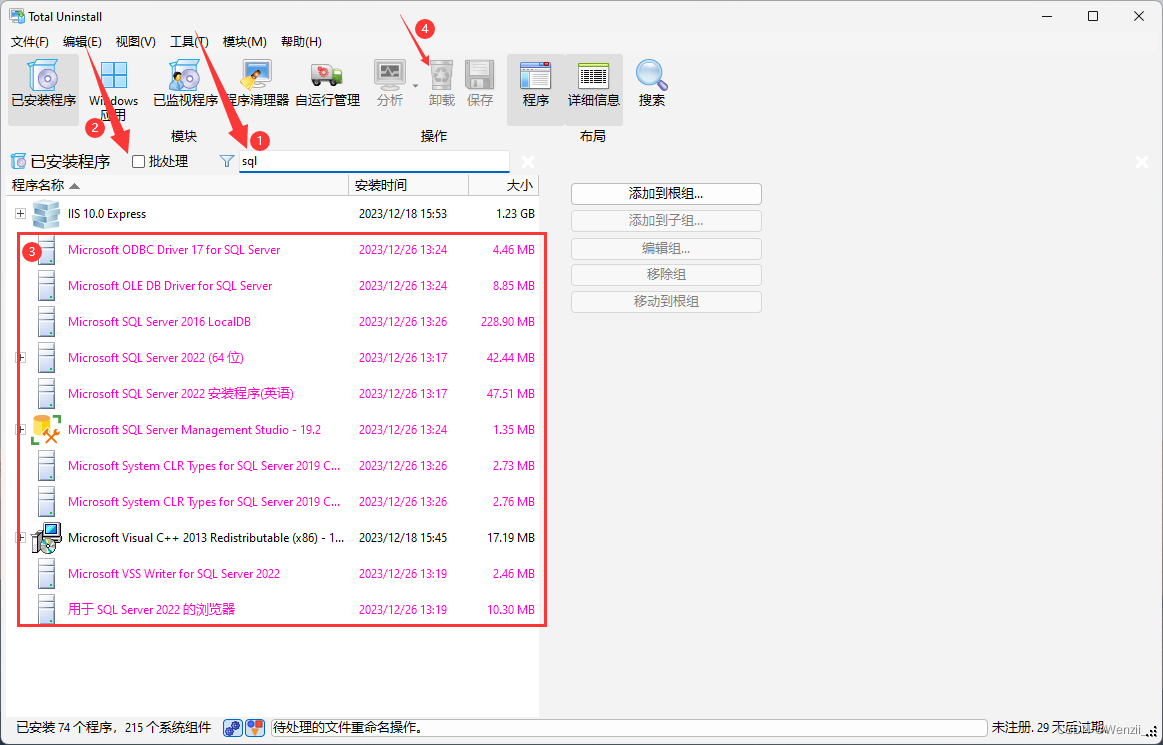
Task: Click Visual C++ 2013 Redistributable installer icon
Action: tap(46, 538)
